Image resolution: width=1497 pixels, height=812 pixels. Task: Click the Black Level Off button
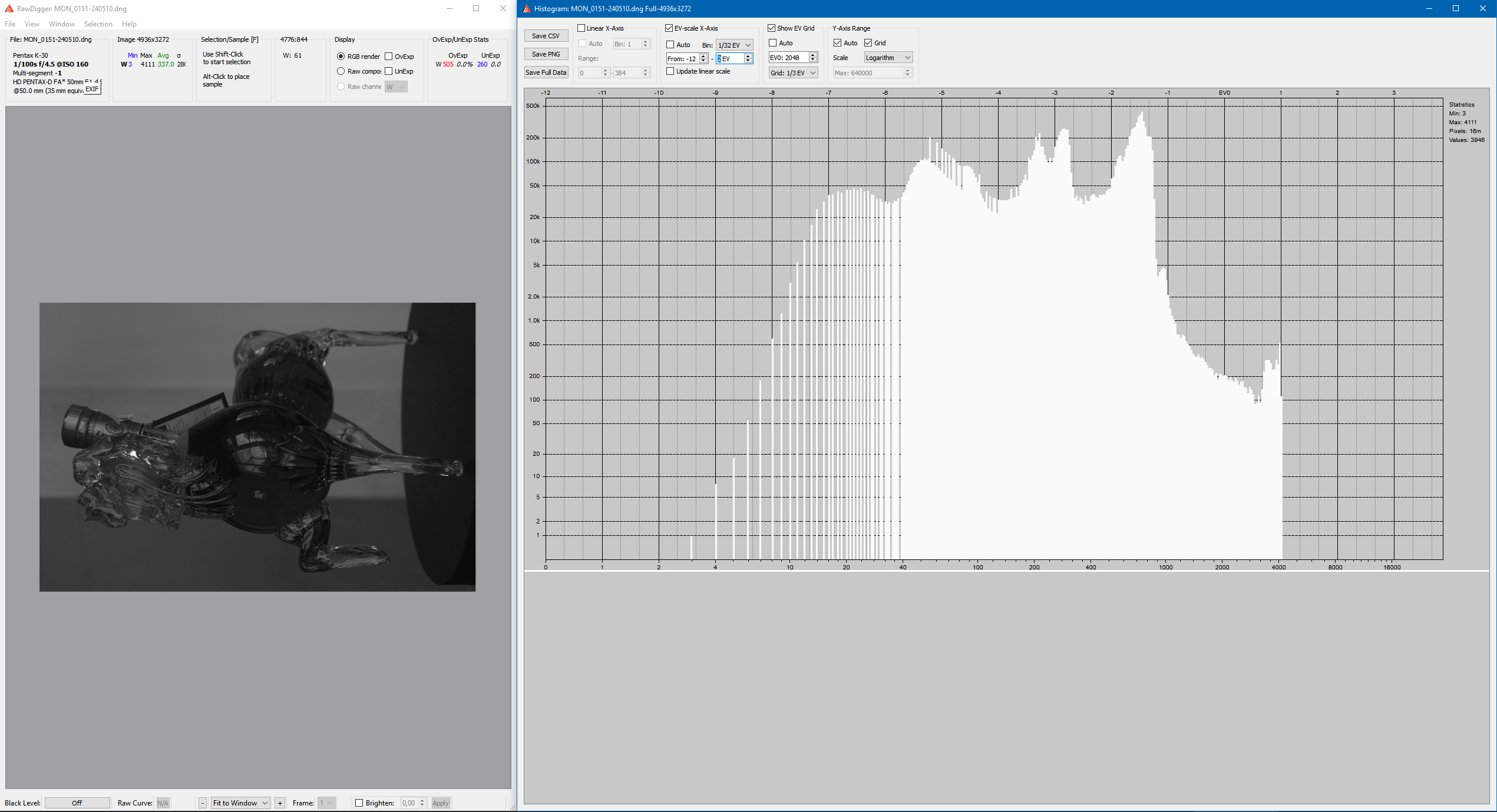click(x=77, y=803)
